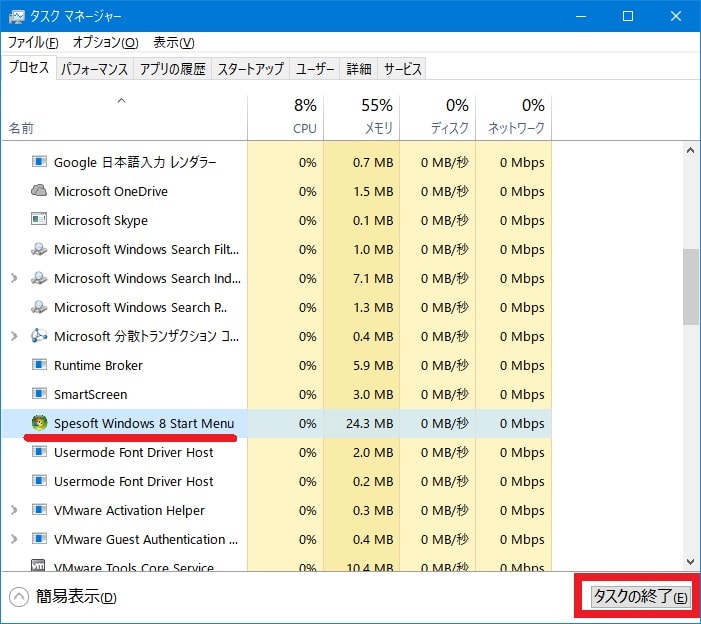Expand the VMware Activation Helper process
Screen dimensions: 701x624
(x=14, y=510)
